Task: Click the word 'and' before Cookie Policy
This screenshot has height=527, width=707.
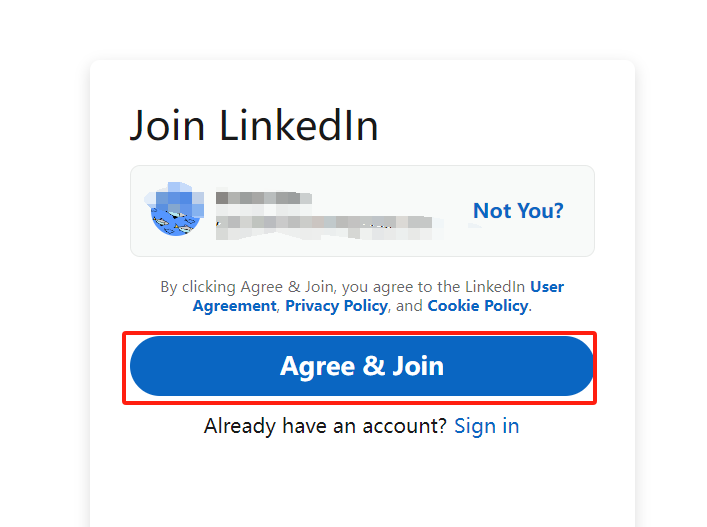Action: click(409, 306)
